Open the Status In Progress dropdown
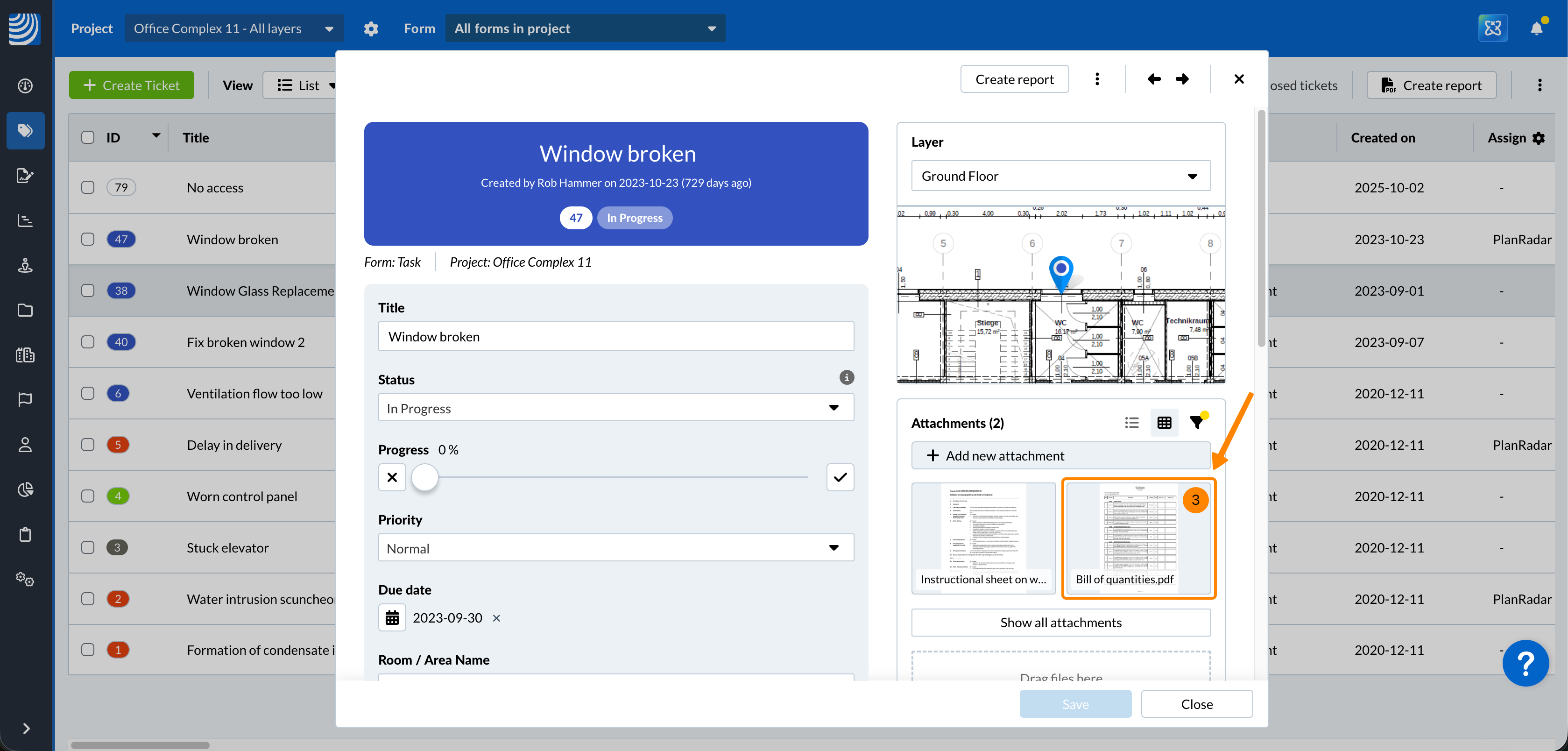This screenshot has height=751, width=1568. coord(615,408)
